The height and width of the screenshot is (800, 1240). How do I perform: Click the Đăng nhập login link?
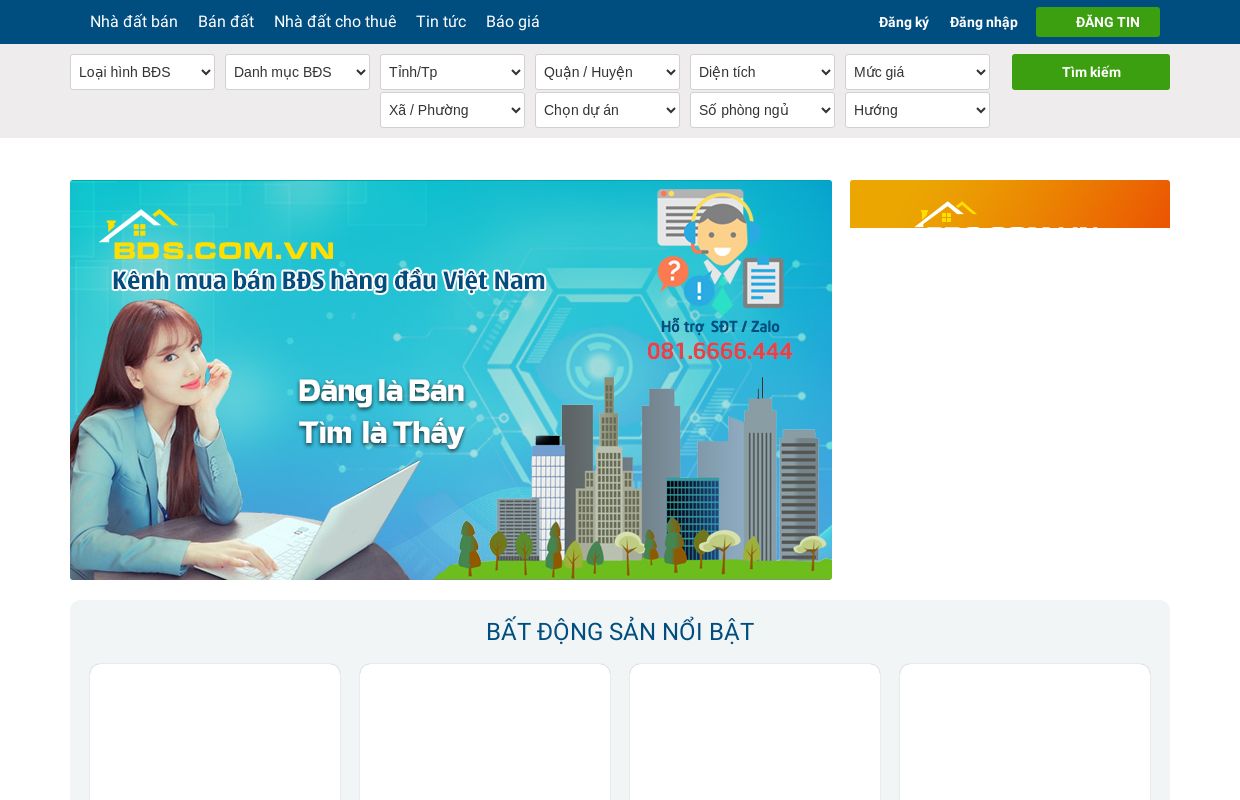coord(983,21)
